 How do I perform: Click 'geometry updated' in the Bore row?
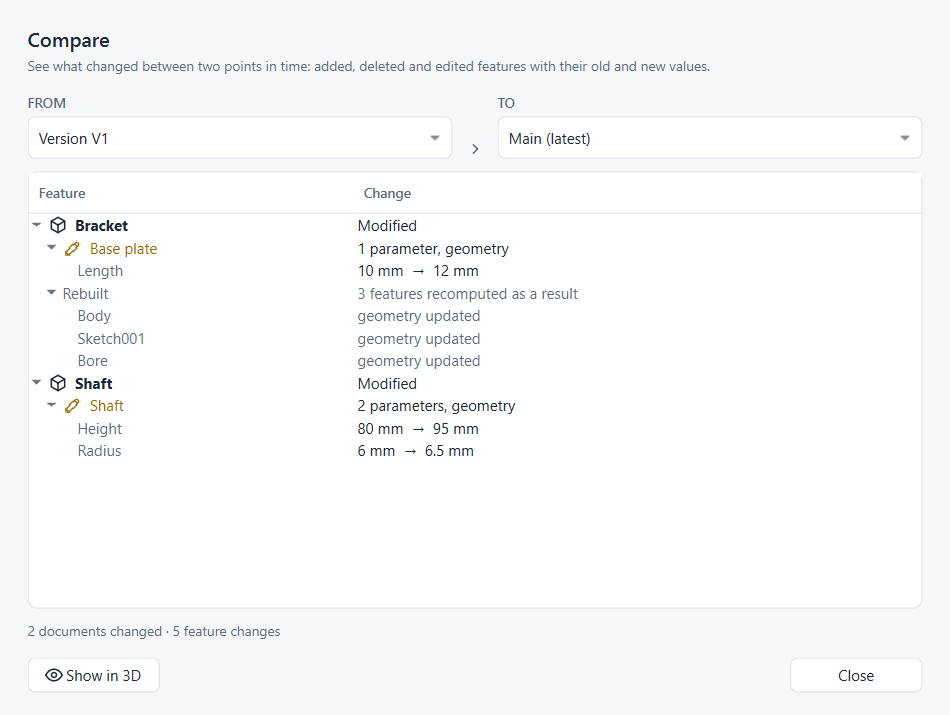pos(419,361)
